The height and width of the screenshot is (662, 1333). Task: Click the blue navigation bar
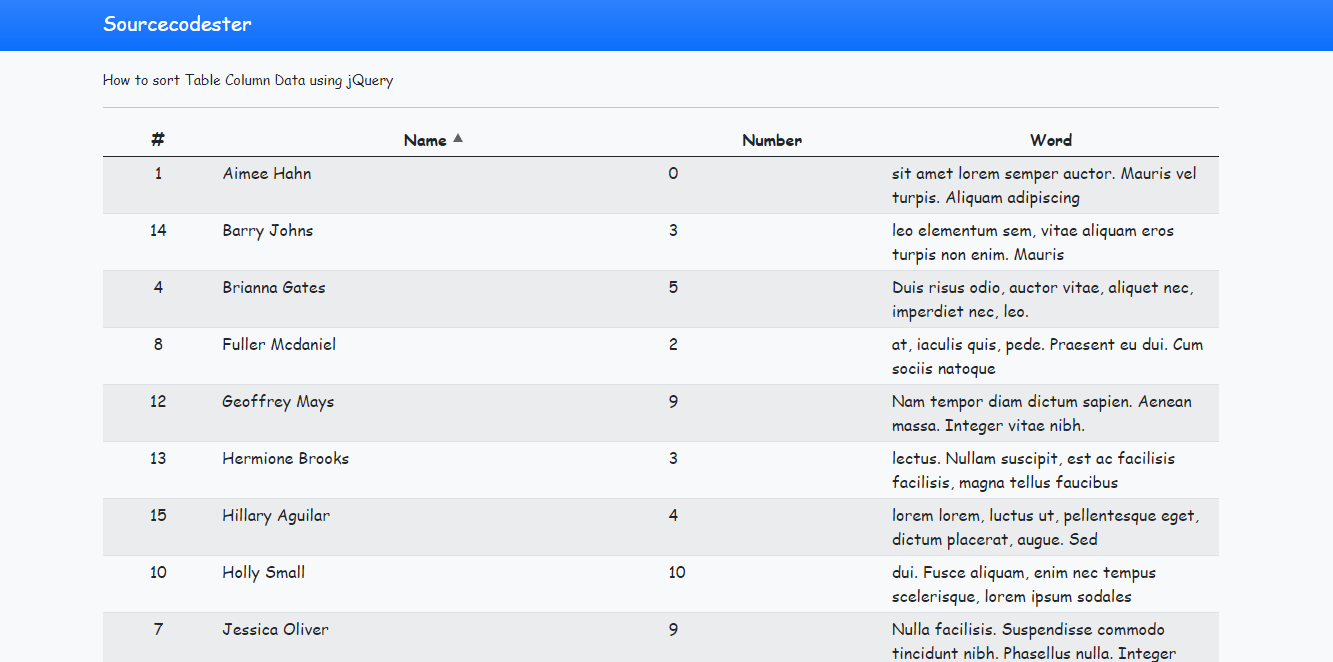point(666,24)
